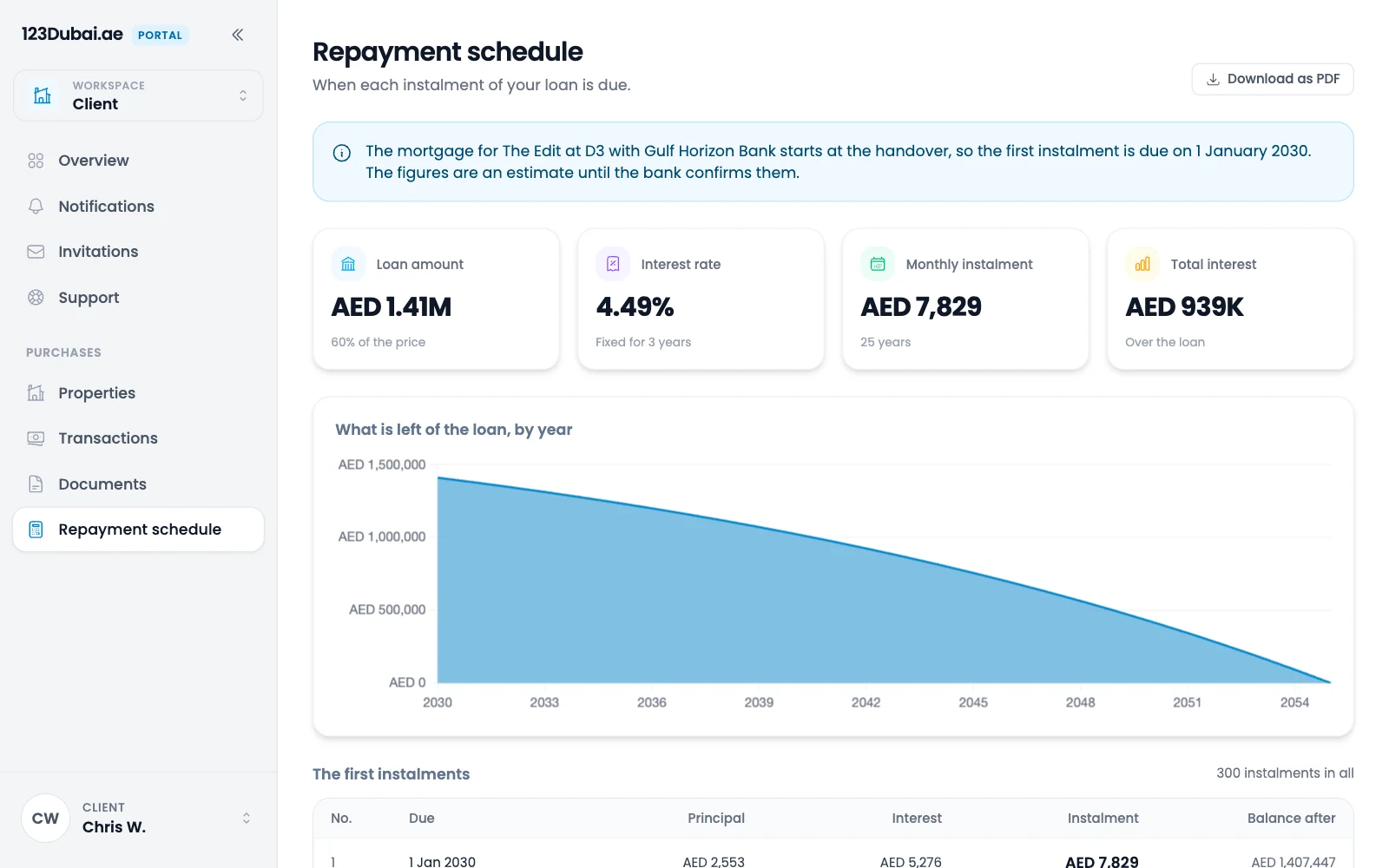
Task: Click the download icon beside Download as PDF
Action: (x=1214, y=79)
